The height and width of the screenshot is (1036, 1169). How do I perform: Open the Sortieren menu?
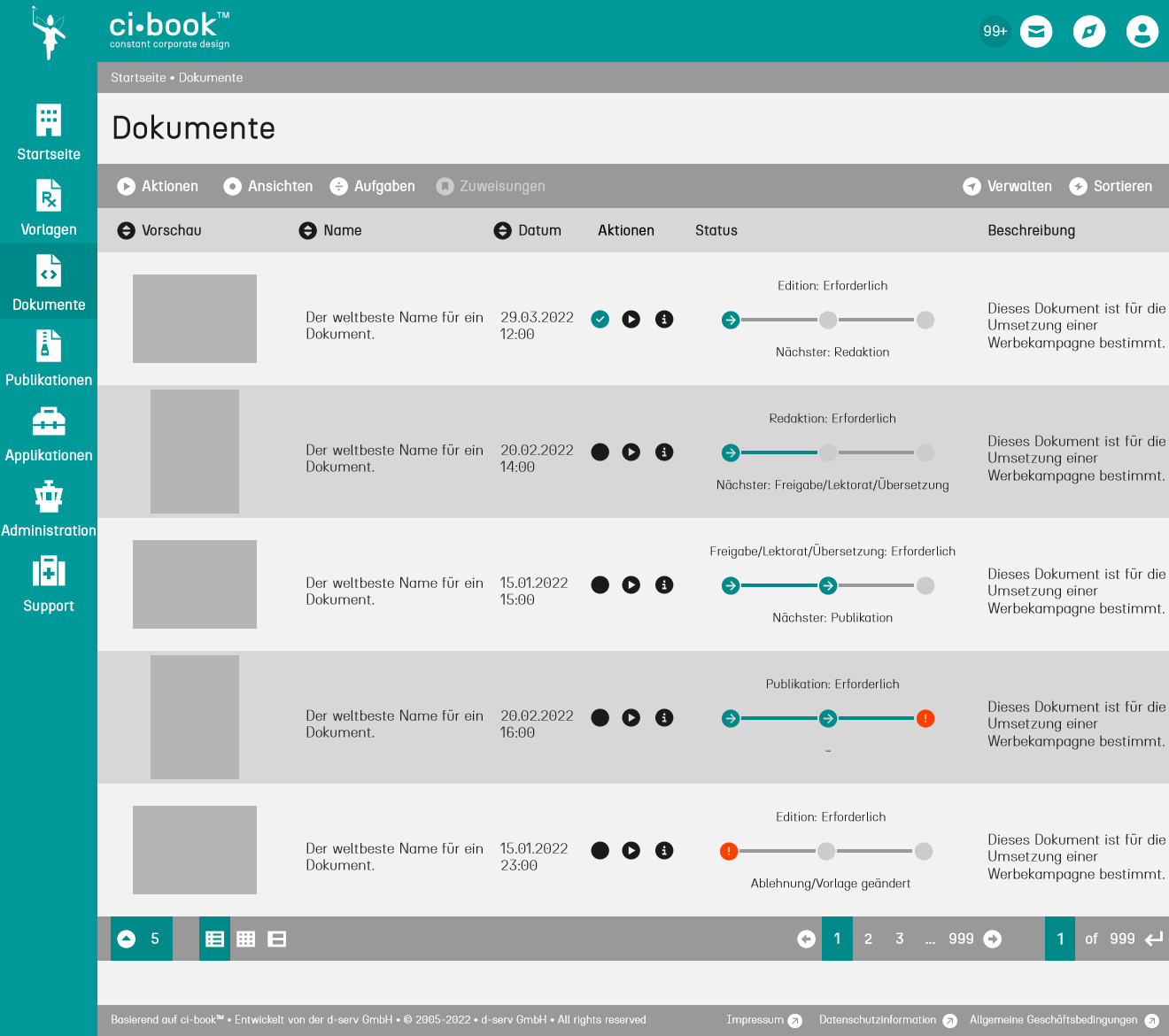pyautogui.click(x=1111, y=186)
